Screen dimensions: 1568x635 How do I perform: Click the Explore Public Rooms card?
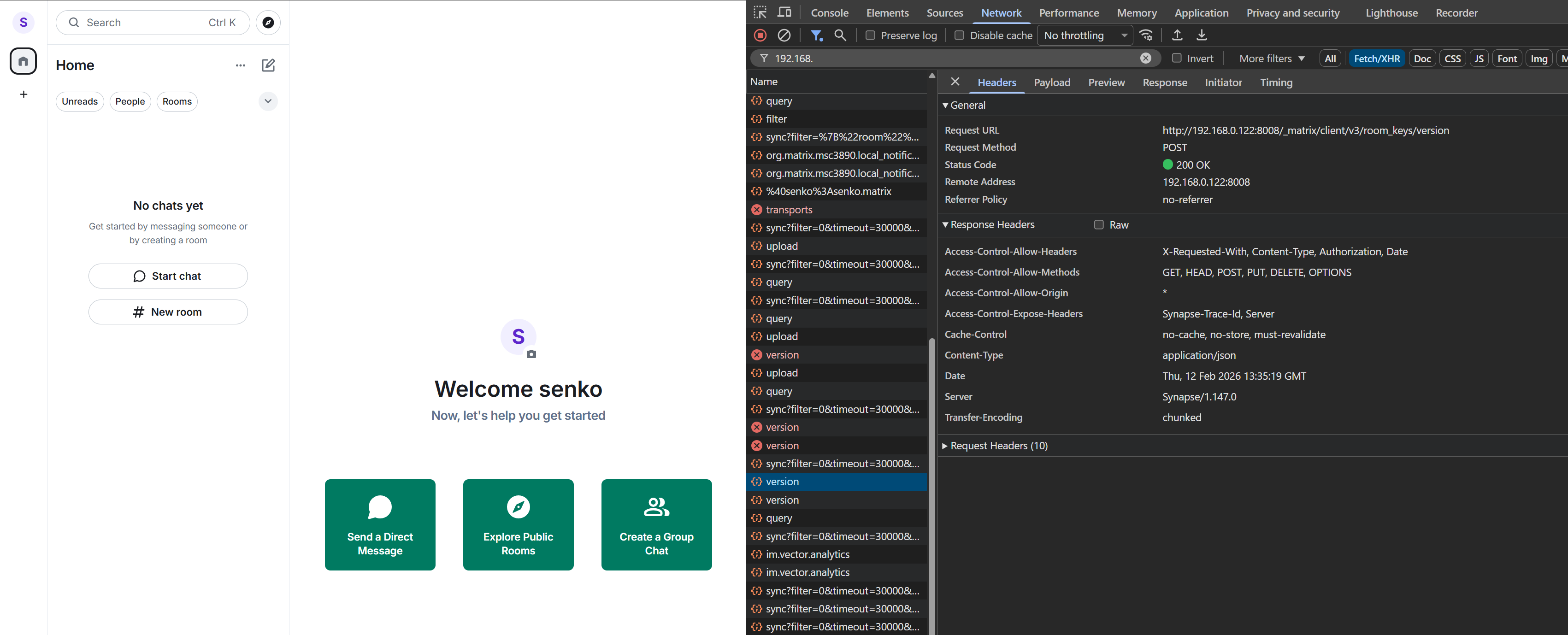tap(518, 524)
